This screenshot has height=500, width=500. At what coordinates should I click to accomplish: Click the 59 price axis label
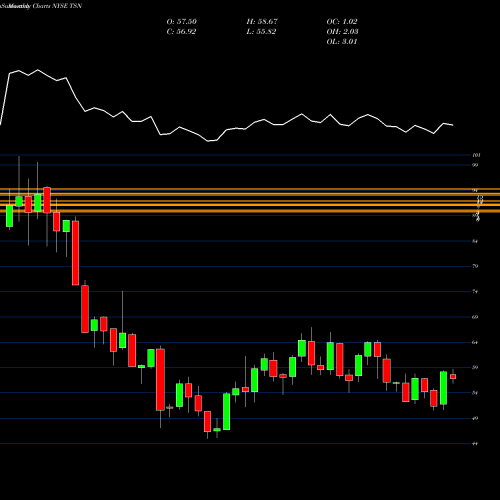[x=475, y=368]
